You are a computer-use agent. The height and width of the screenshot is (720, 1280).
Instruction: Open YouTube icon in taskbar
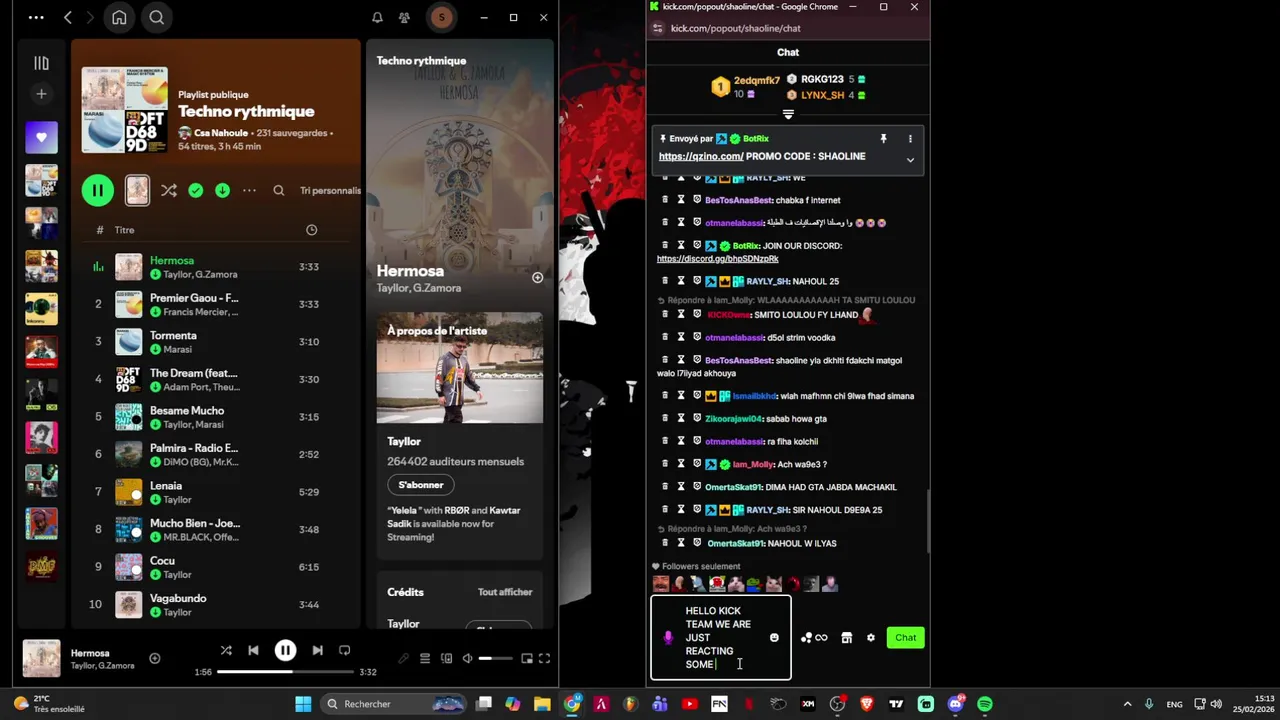pos(689,704)
